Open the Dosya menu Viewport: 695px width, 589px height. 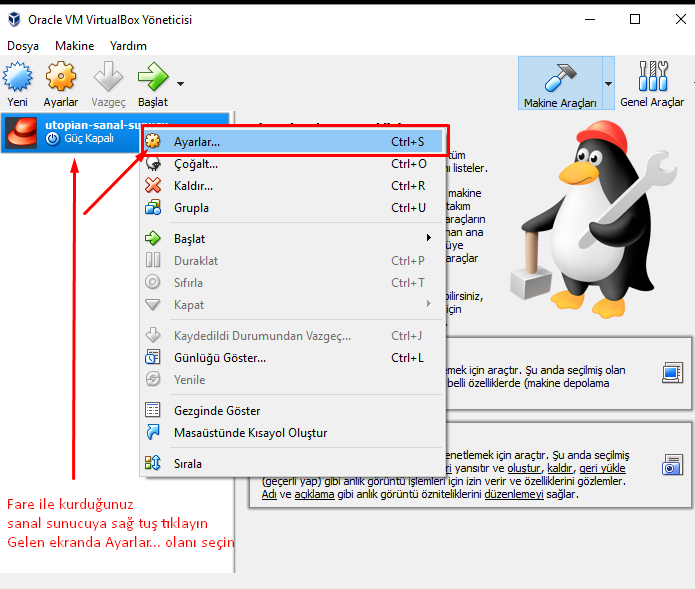pos(23,46)
